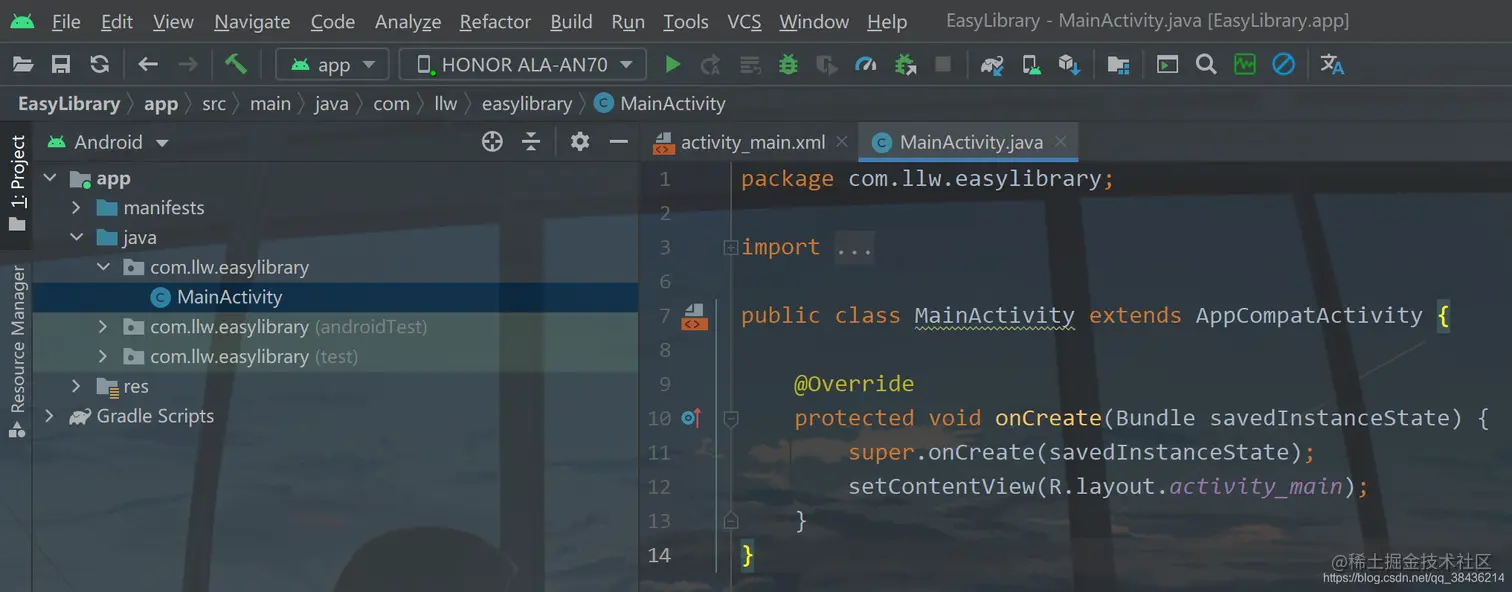Open the SDK Manager icon
Viewport: 1512px width, 592px height.
point(1069,65)
